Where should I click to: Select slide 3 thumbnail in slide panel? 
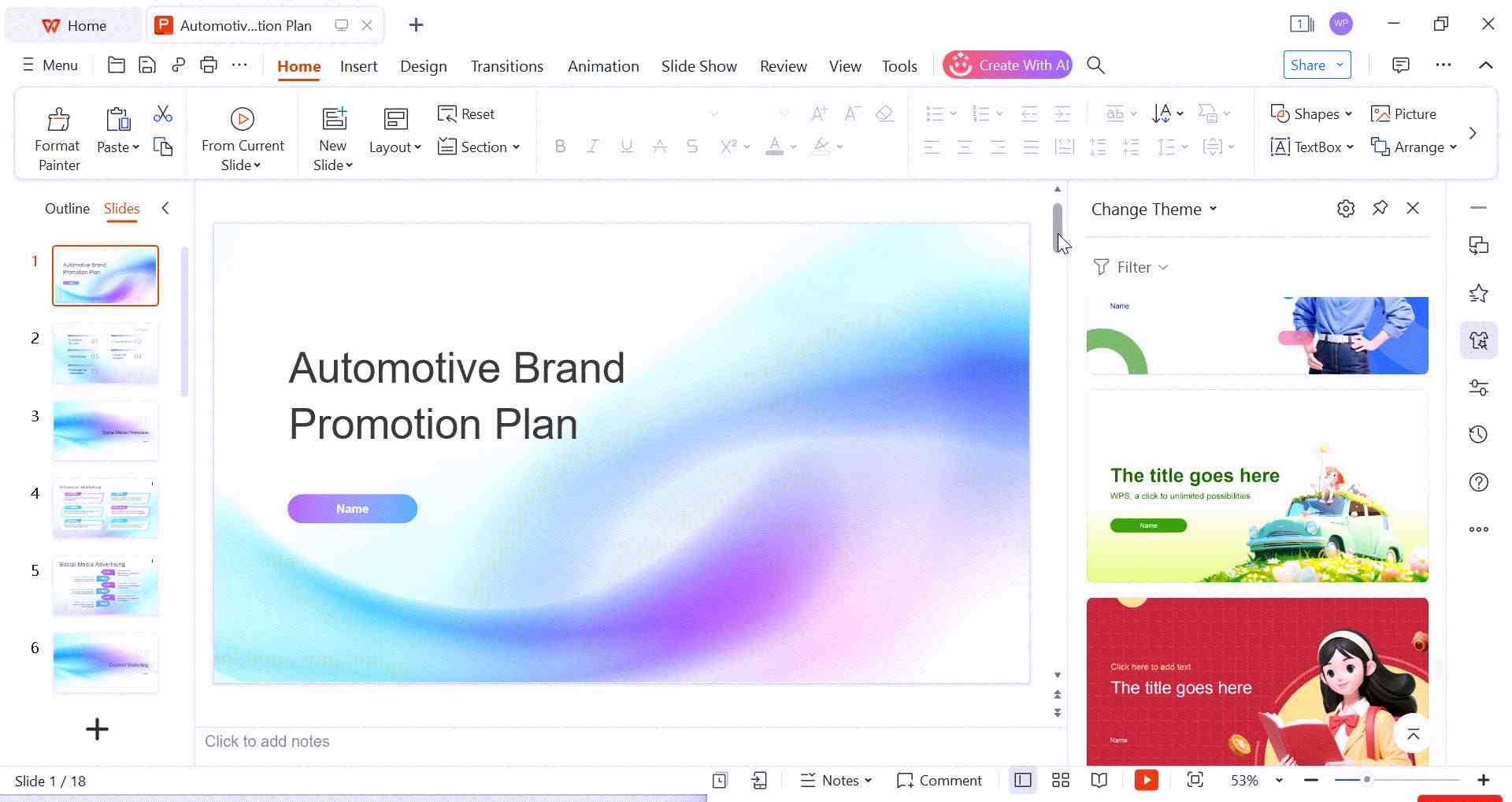pyautogui.click(x=105, y=430)
